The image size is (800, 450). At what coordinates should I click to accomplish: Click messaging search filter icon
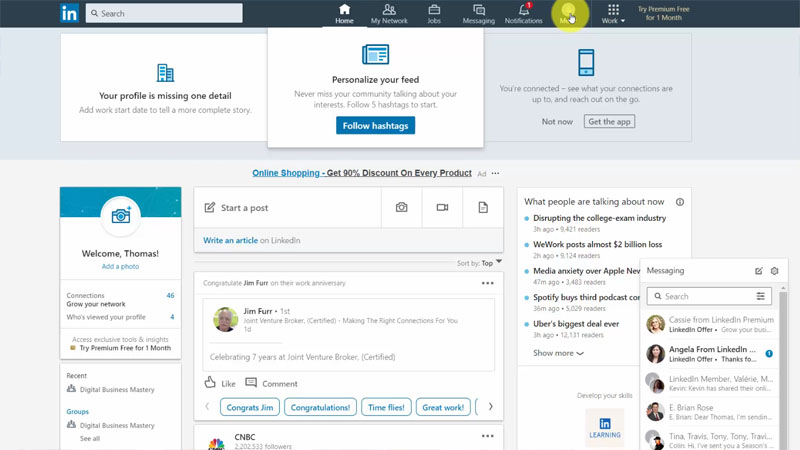pyautogui.click(x=761, y=296)
